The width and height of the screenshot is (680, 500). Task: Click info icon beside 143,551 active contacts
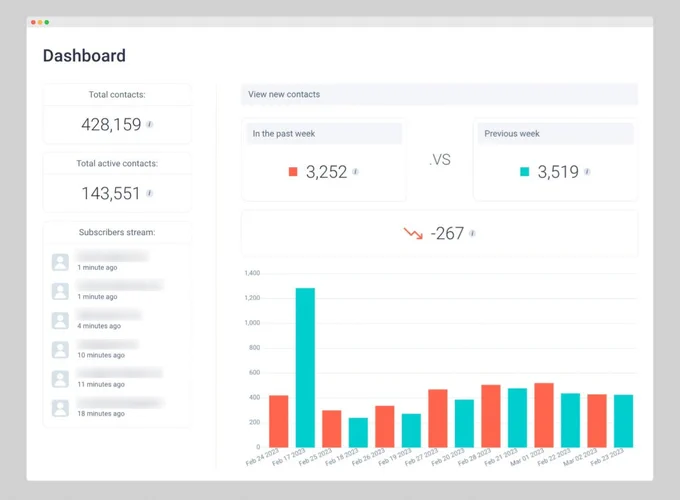149,193
